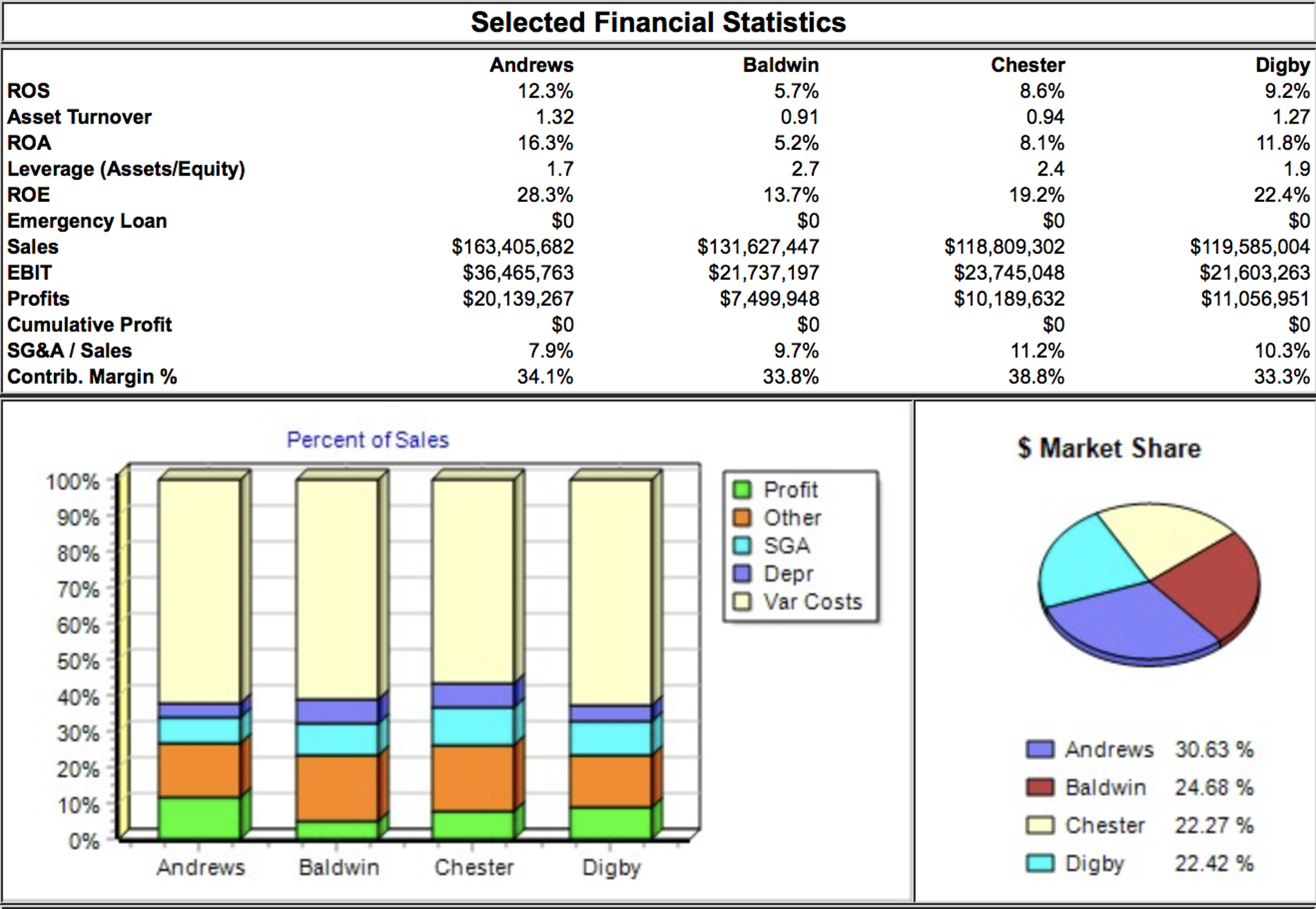Click Chester Sales value $118,809,302
The height and width of the screenshot is (909, 1316).
[1005, 247]
